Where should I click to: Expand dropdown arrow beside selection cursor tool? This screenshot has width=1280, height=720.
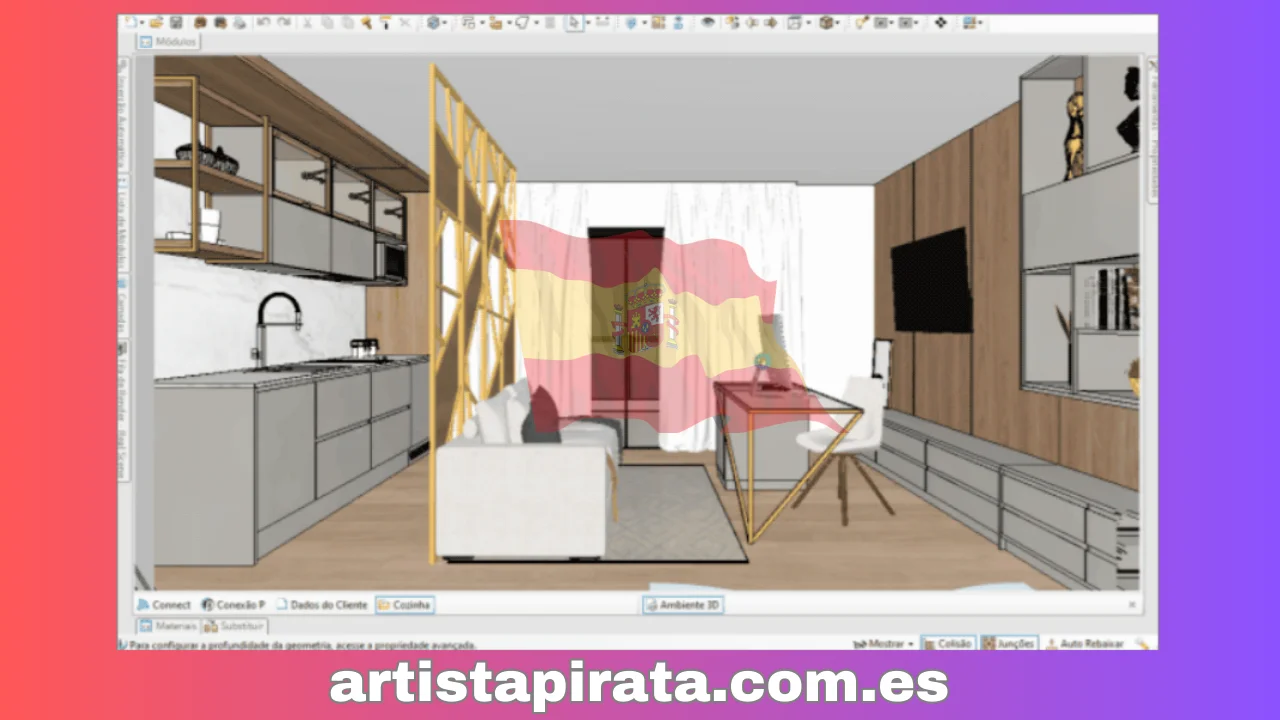pos(587,22)
